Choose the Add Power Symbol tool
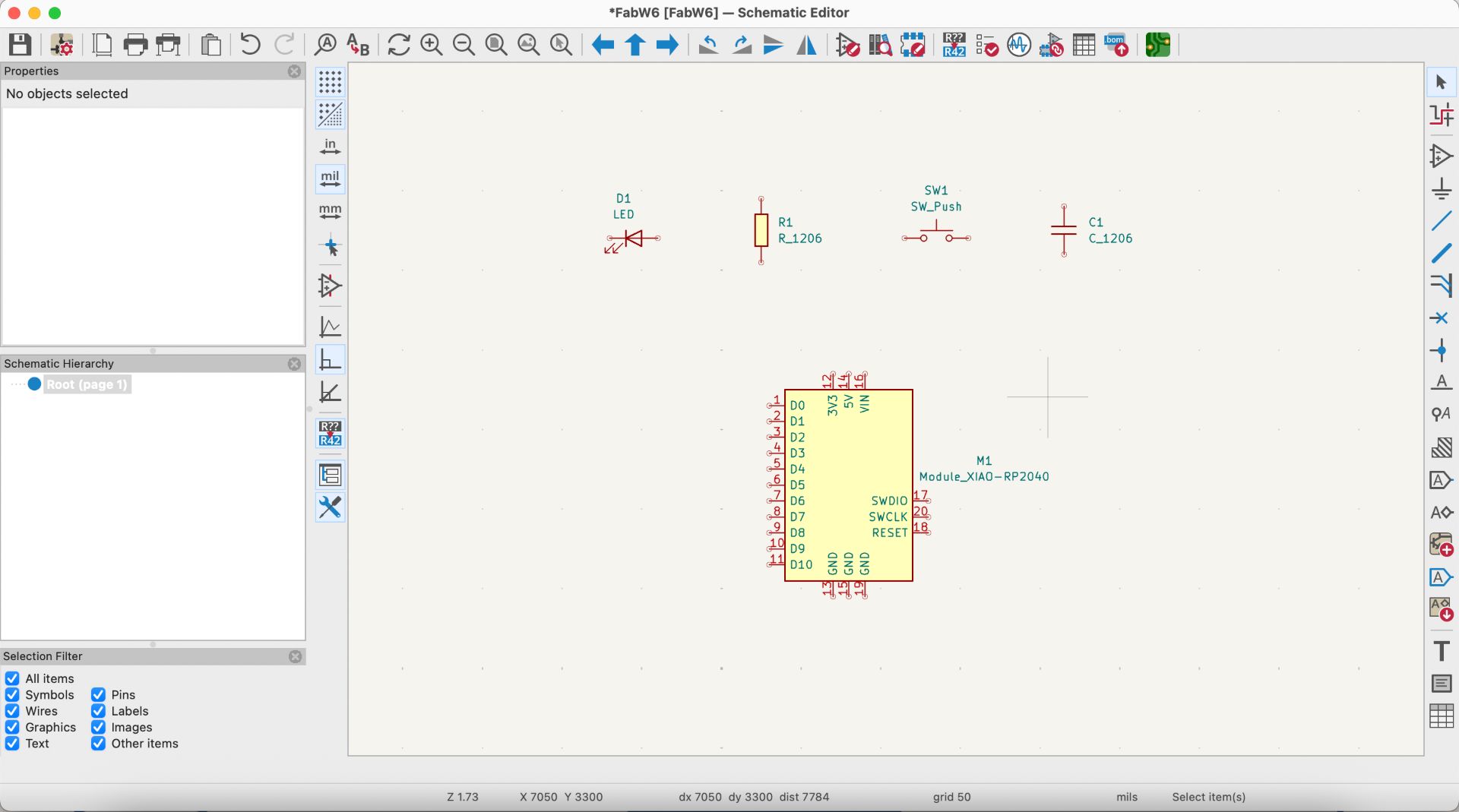The width and height of the screenshot is (1459, 812). [x=1441, y=188]
